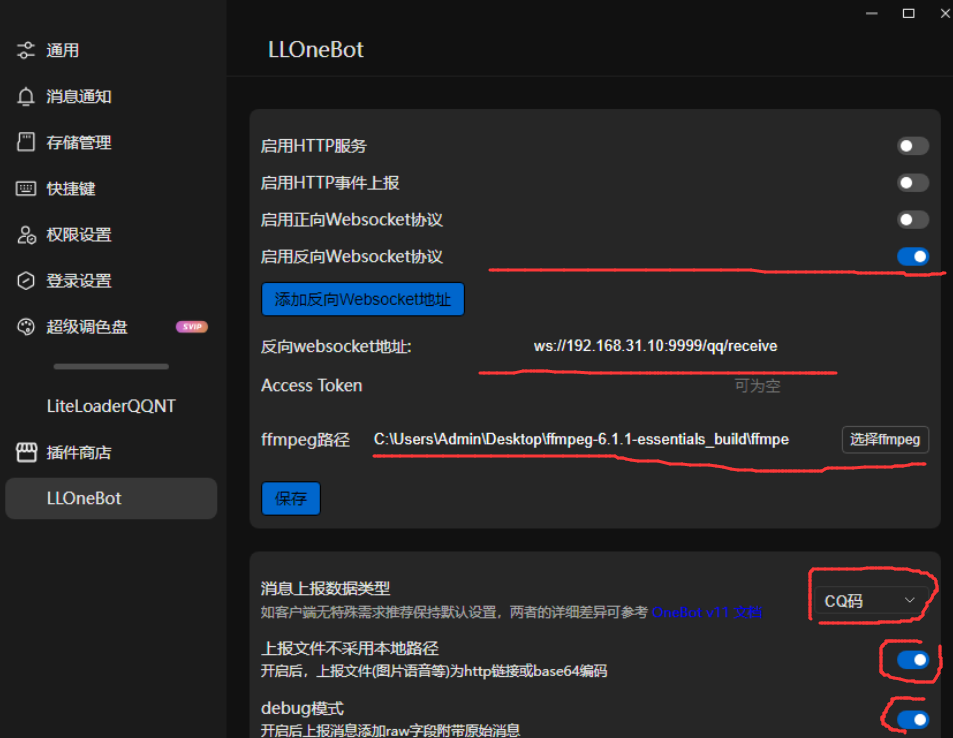
Task: Disable the 启用反向Websocket协议 switch
Action: (x=913, y=256)
